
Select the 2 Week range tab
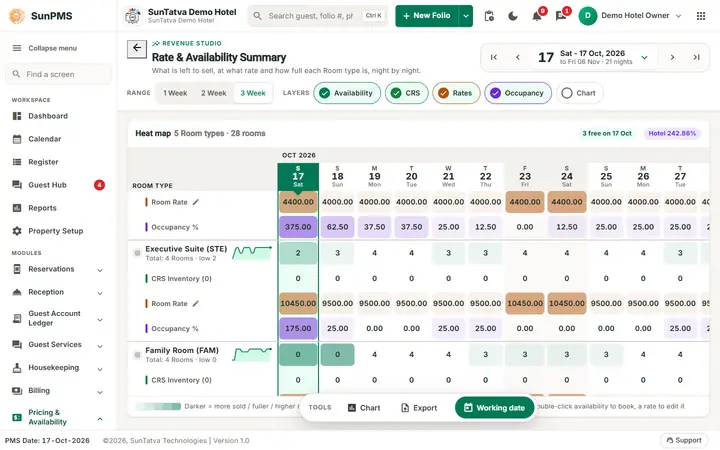(214, 93)
